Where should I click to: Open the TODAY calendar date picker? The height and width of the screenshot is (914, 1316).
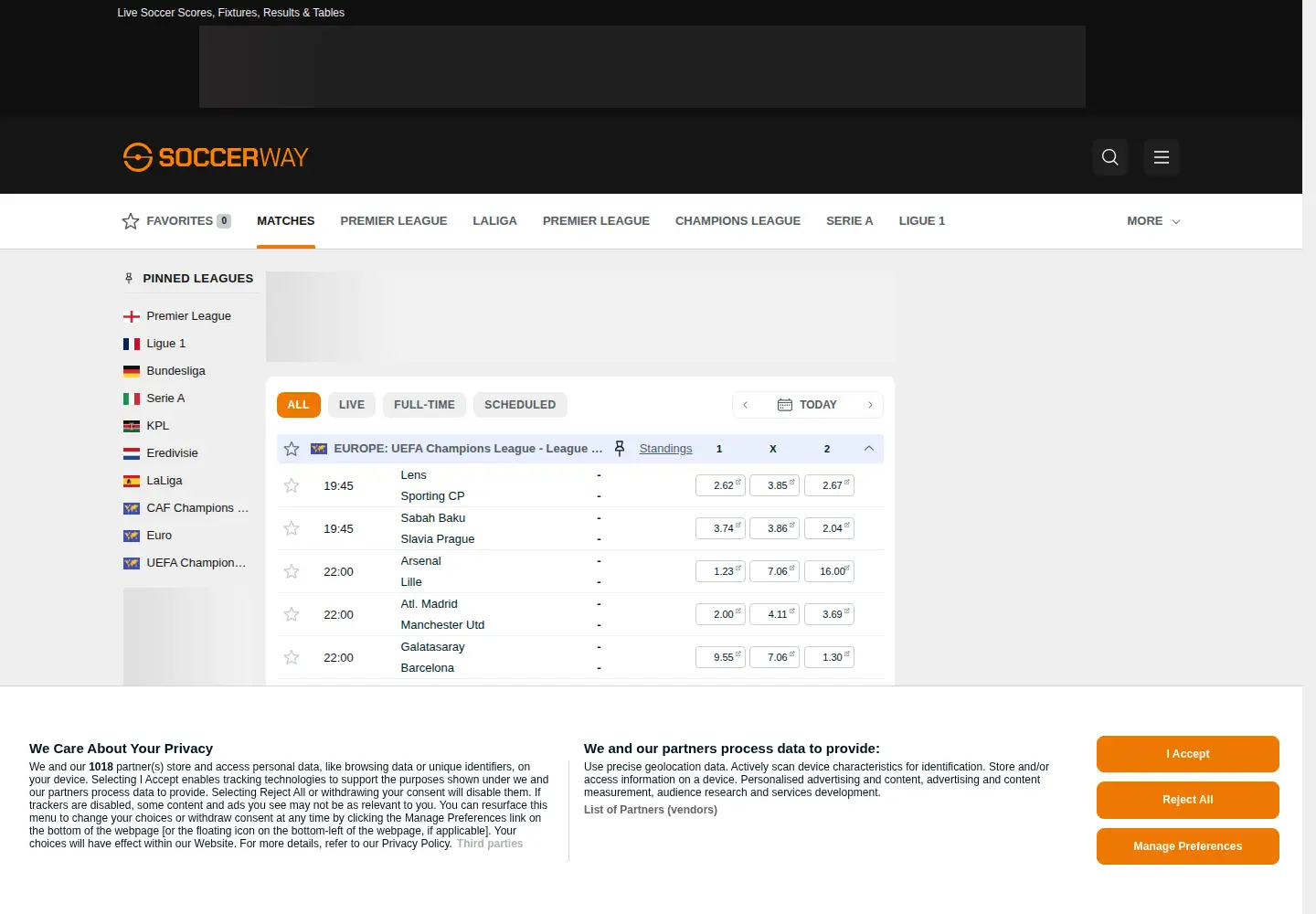(807, 405)
